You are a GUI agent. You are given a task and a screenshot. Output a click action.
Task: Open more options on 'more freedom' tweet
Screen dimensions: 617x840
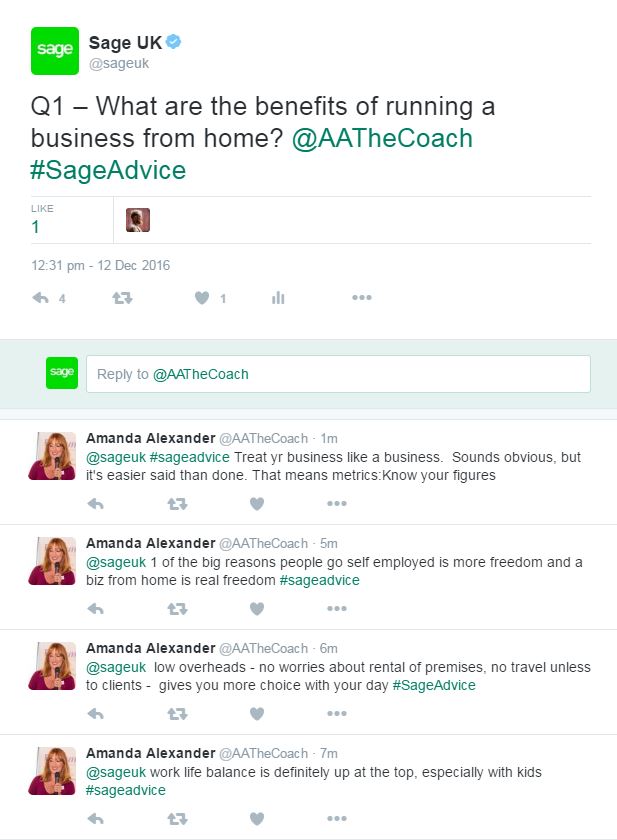pos(337,608)
